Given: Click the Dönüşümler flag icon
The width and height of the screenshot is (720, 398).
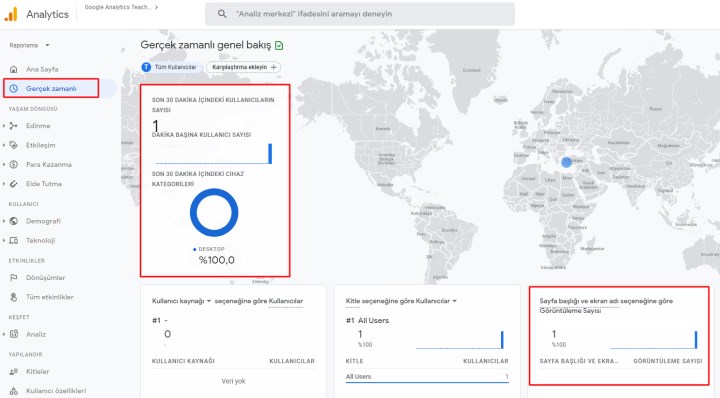Looking at the screenshot, I should tap(14, 278).
